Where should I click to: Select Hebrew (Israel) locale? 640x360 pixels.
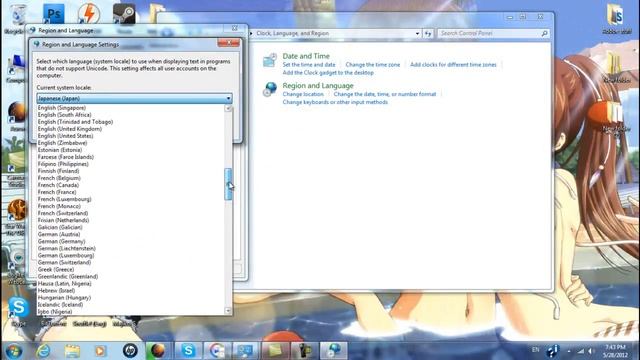pos(56,291)
